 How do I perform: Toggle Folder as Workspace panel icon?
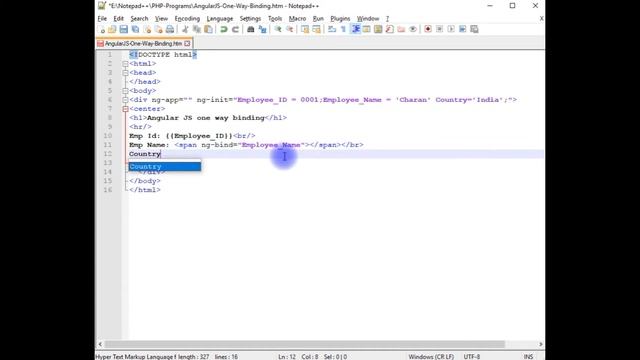click(401, 29)
